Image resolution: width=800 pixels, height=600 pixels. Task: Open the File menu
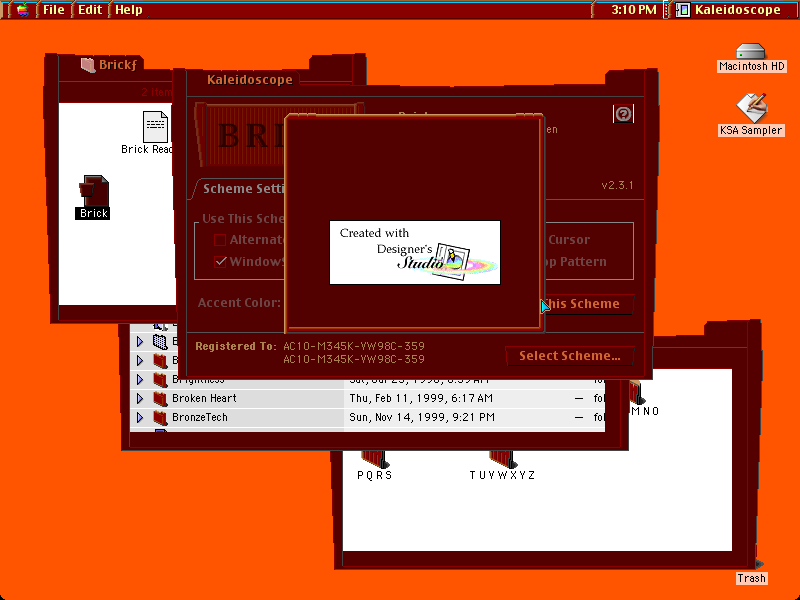(53, 10)
